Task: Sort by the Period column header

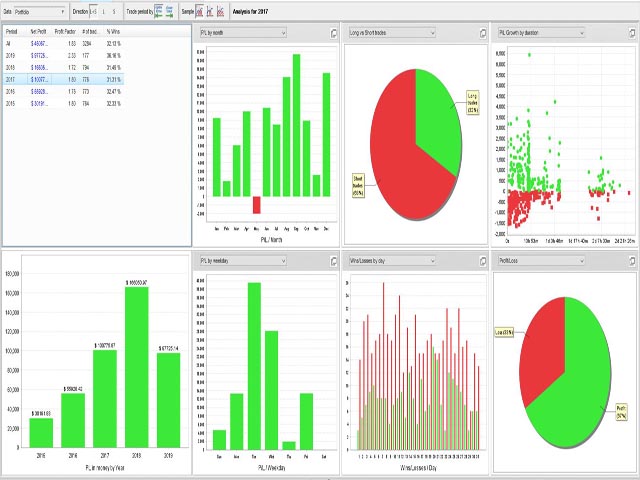Action: click(11, 31)
